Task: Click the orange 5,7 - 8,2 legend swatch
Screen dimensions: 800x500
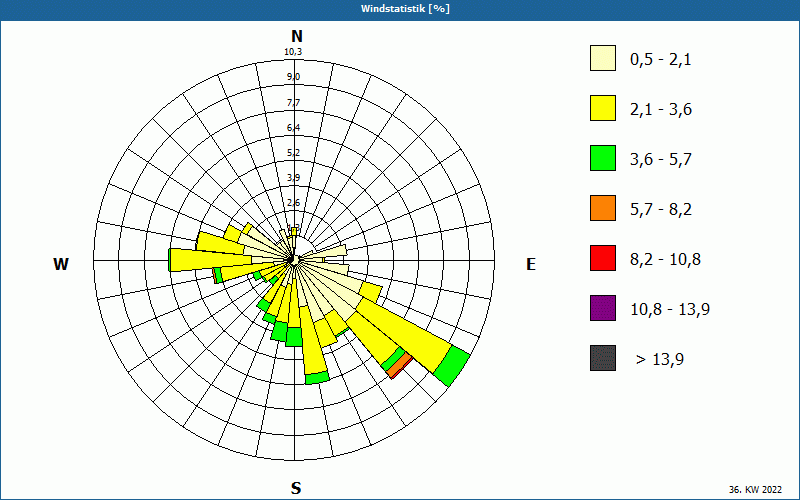Action: (x=603, y=208)
